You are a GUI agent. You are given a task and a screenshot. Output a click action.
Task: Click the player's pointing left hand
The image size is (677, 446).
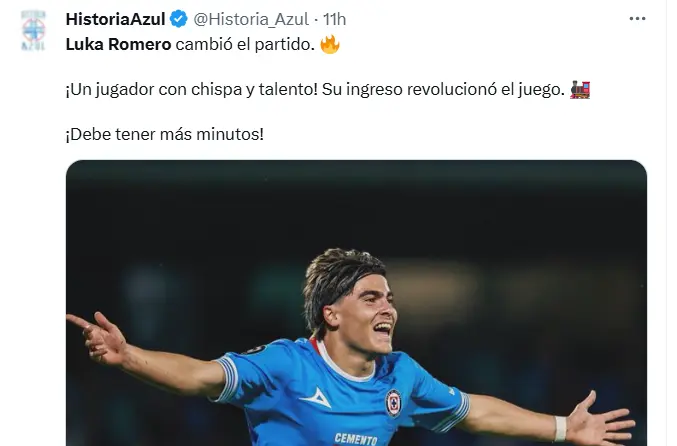point(97,337)
